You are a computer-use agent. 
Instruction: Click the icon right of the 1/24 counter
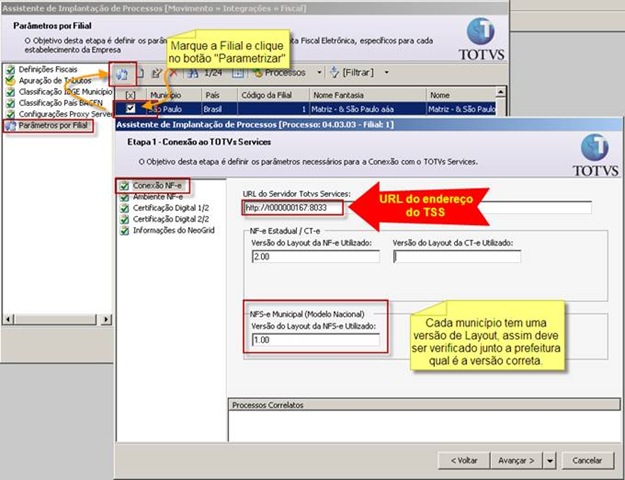pos(238,73)
